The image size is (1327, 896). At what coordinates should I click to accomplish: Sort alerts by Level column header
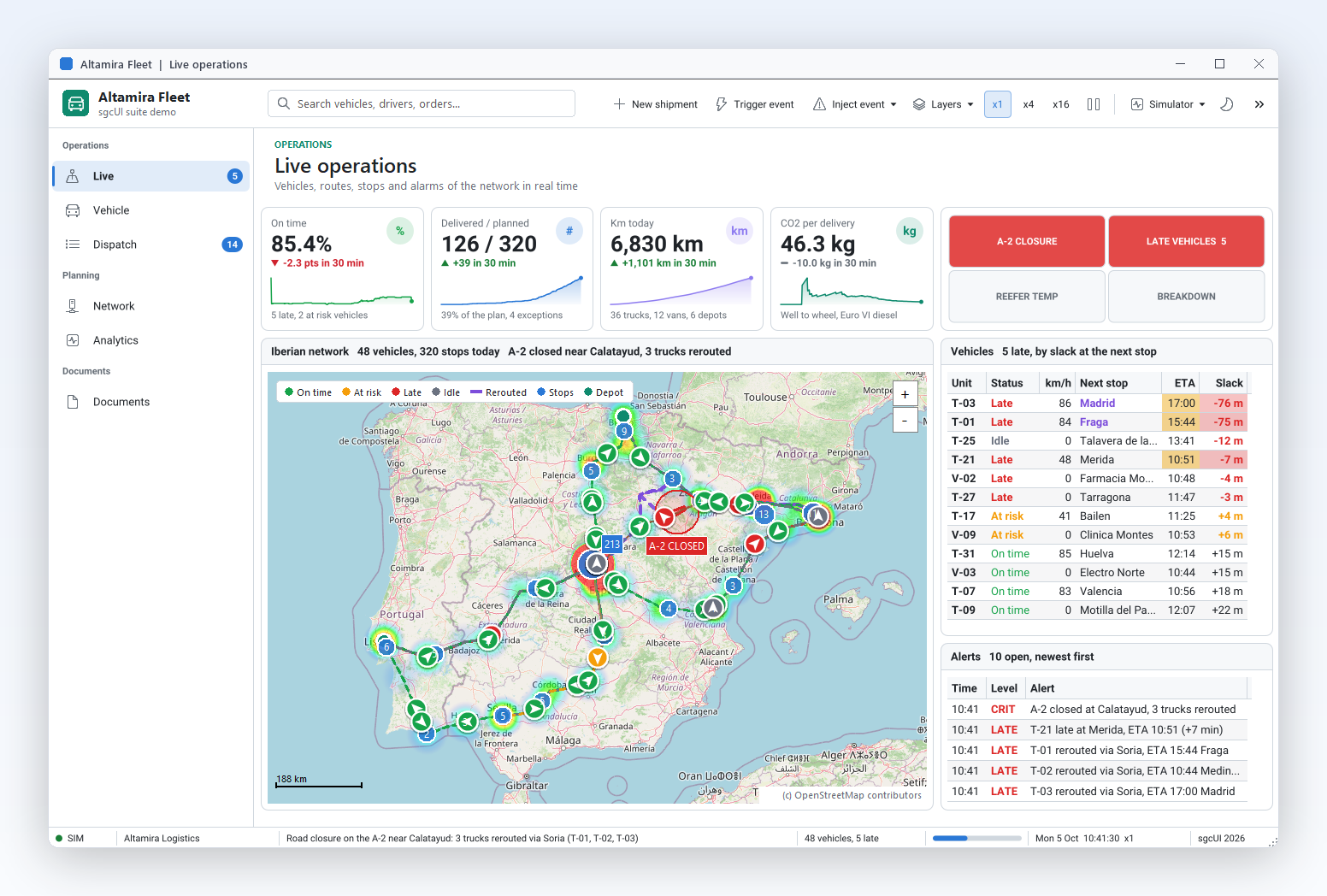(x=1004, y=688)
